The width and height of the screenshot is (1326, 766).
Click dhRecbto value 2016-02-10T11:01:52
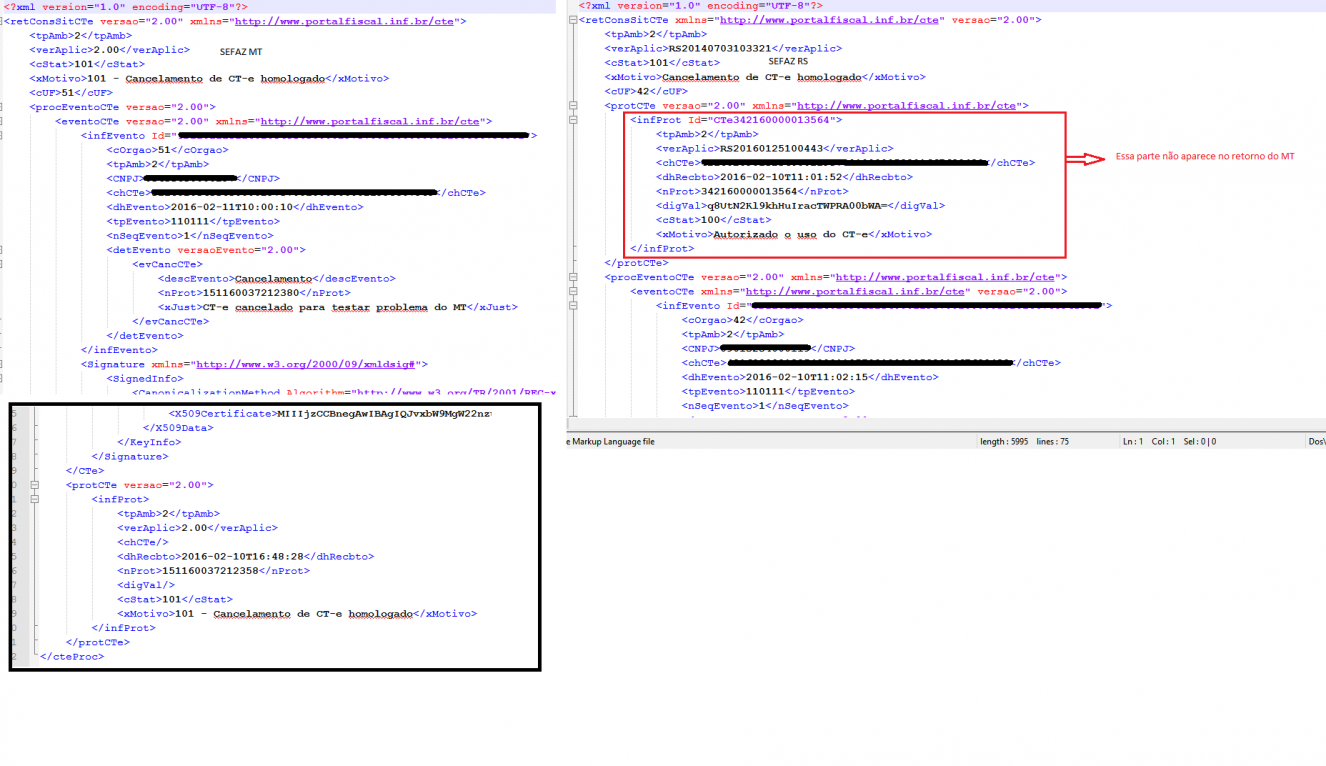pos(783,177)
